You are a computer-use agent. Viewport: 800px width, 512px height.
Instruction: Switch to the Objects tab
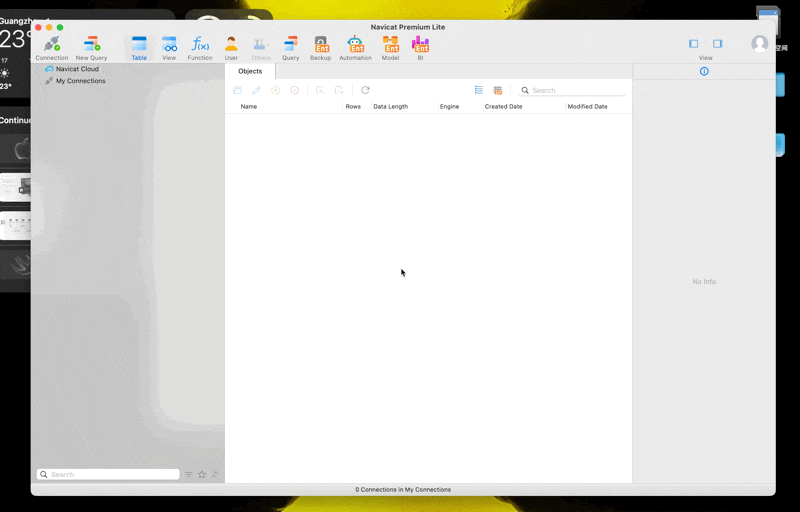(250, 71)
